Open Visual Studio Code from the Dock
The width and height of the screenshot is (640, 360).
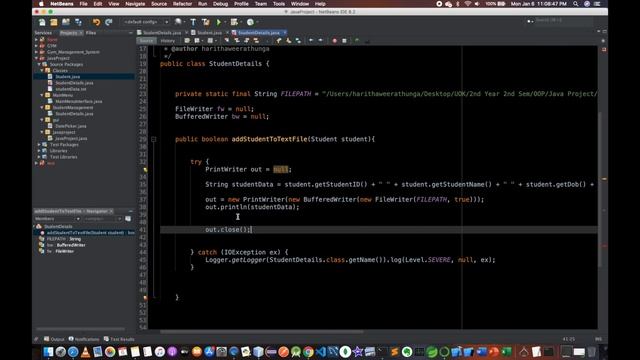[320, 351]
